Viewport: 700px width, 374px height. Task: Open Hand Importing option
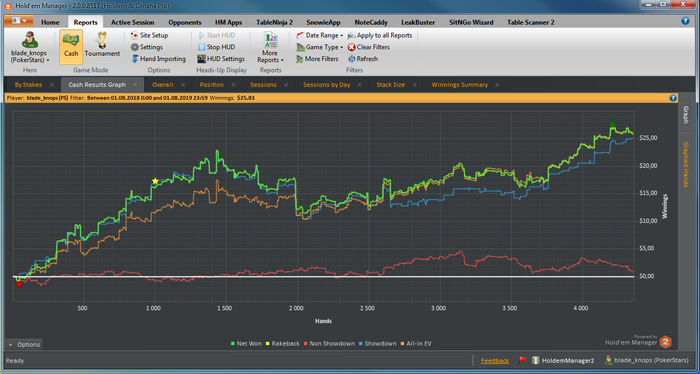[x=158, y=59]
